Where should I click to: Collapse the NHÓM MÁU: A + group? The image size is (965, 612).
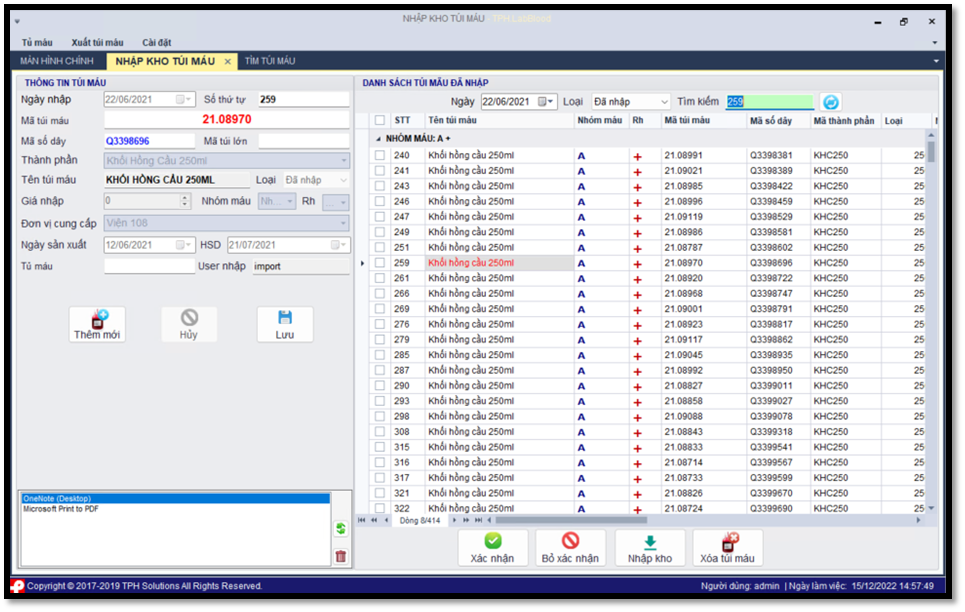coord(378,139)
